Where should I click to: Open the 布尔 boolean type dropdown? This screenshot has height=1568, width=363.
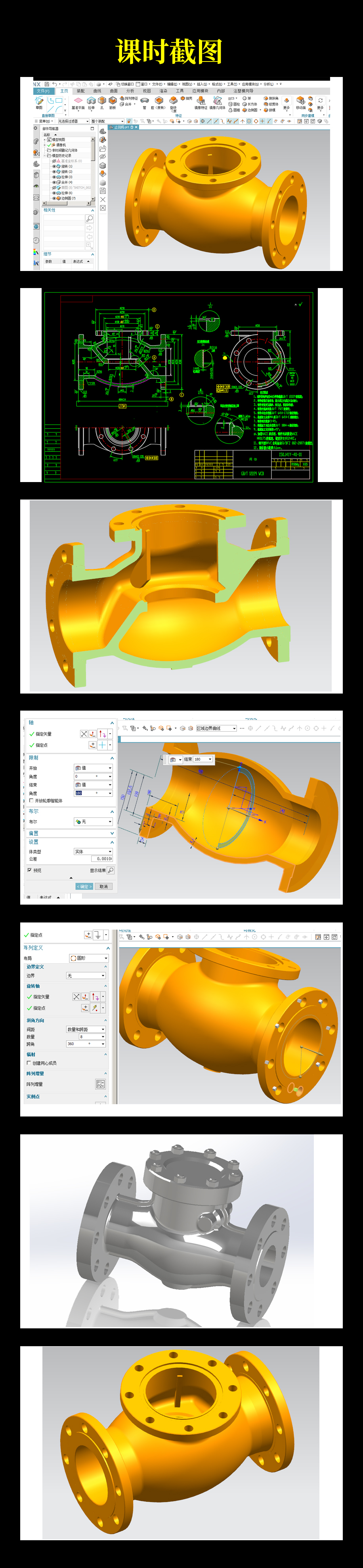coord(93,822)
